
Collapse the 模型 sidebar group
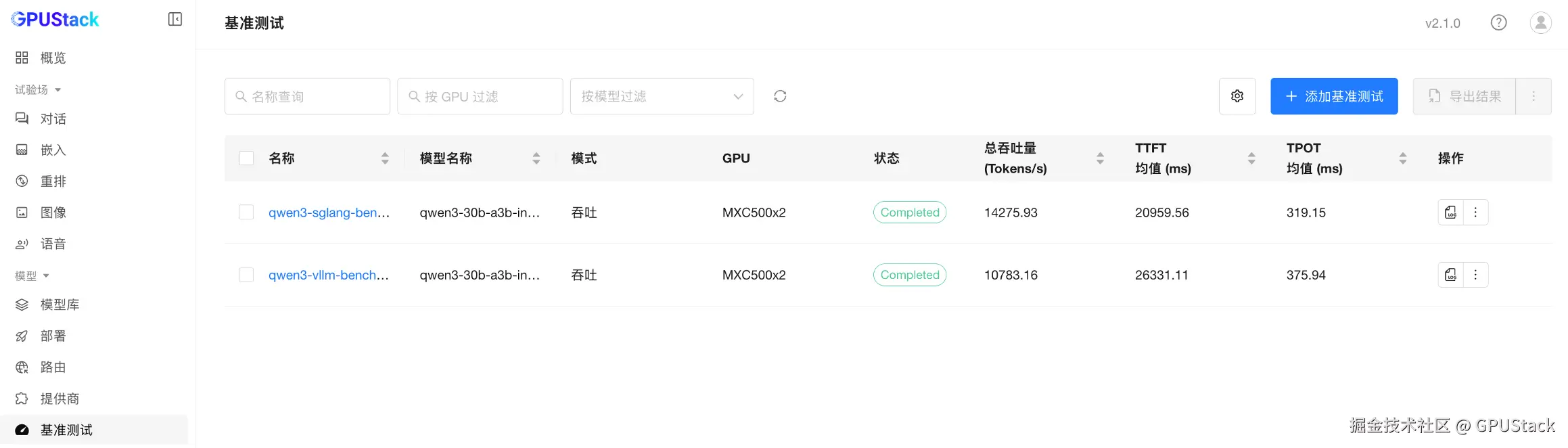point(32,276)
